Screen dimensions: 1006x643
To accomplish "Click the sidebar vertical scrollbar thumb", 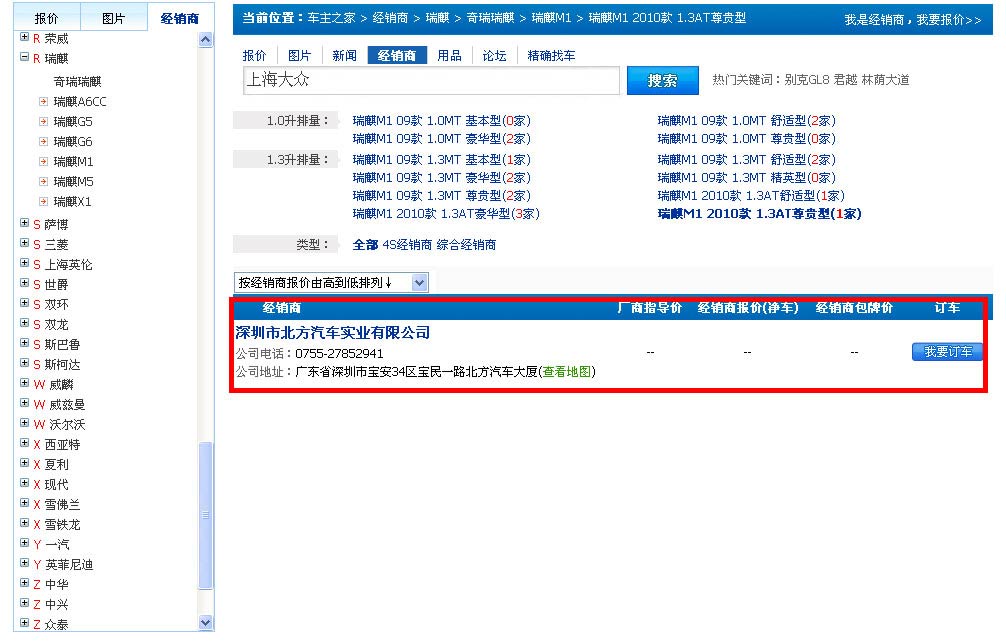I will pyautogui.click(x=205, y=515).
